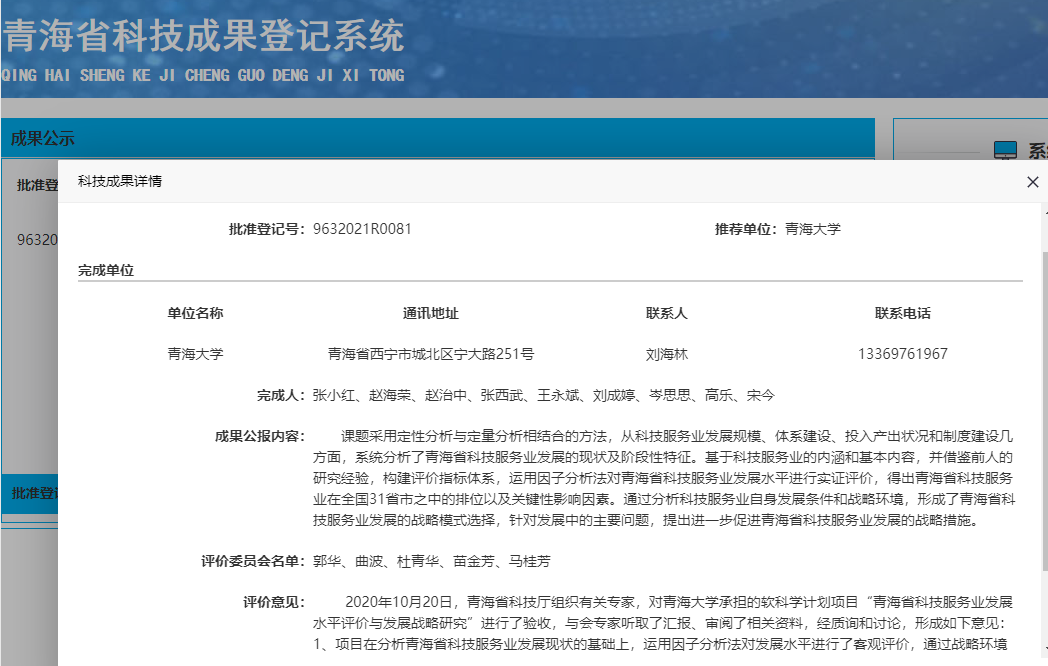
Task: Close the 科技成果详情 dialog
Action: point(1032,182)
